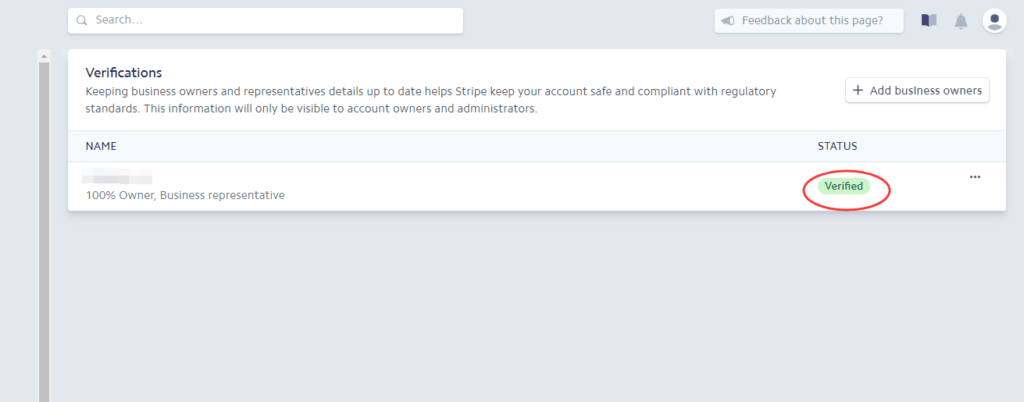This screenshot has width=1024, height=402.
Task: Click the megaphone feedback icon
Action: (x=728, y=21)
